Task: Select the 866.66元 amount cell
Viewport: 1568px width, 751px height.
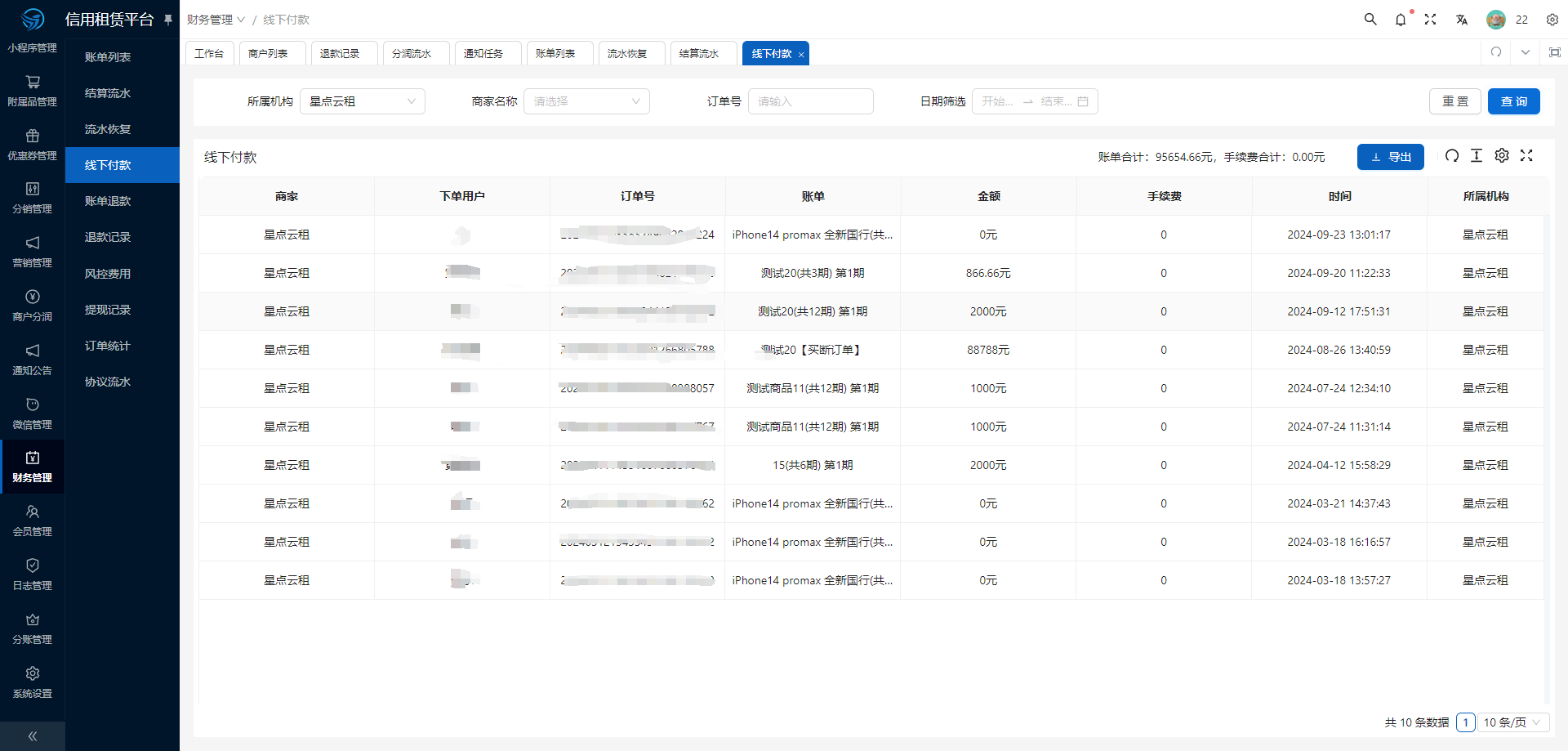Action: point(988,273)
